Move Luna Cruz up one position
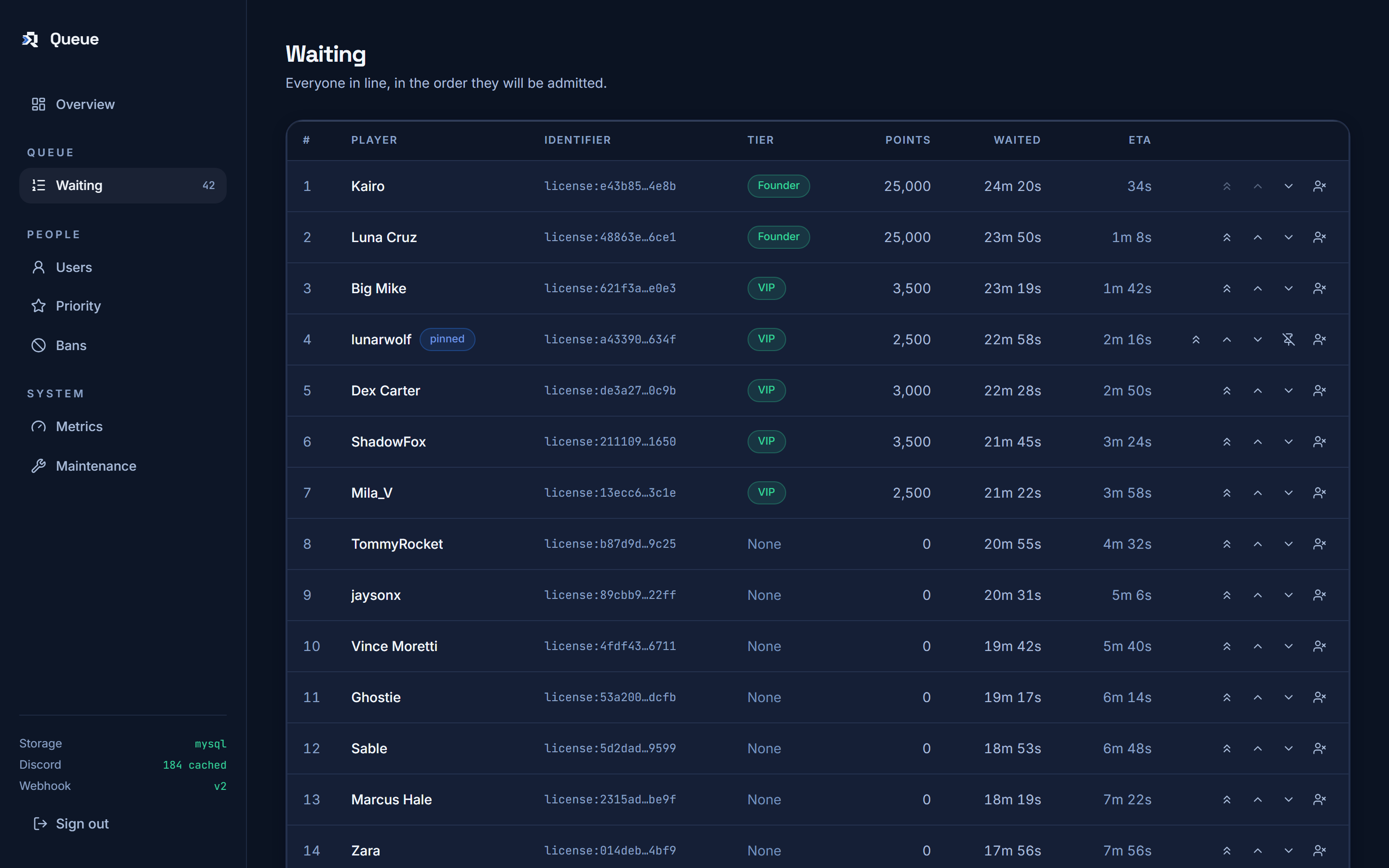 click(x=1257, y=237)
